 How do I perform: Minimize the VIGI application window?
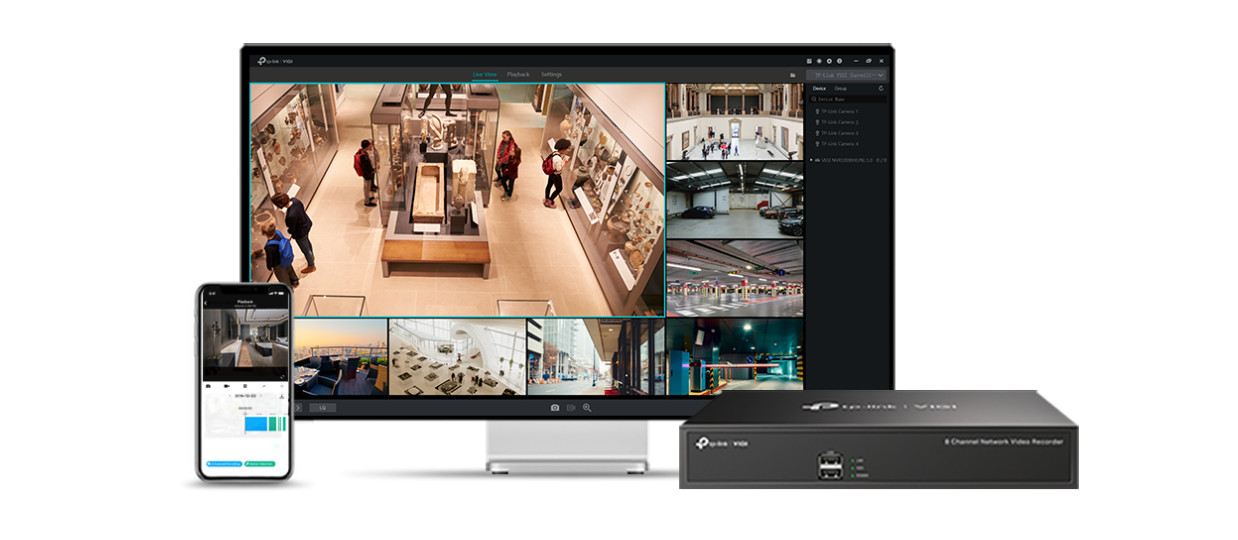click(856, 61)
